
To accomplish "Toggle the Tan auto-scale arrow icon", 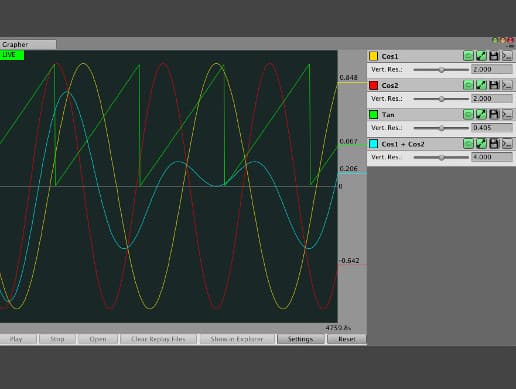I will (481, 115).
